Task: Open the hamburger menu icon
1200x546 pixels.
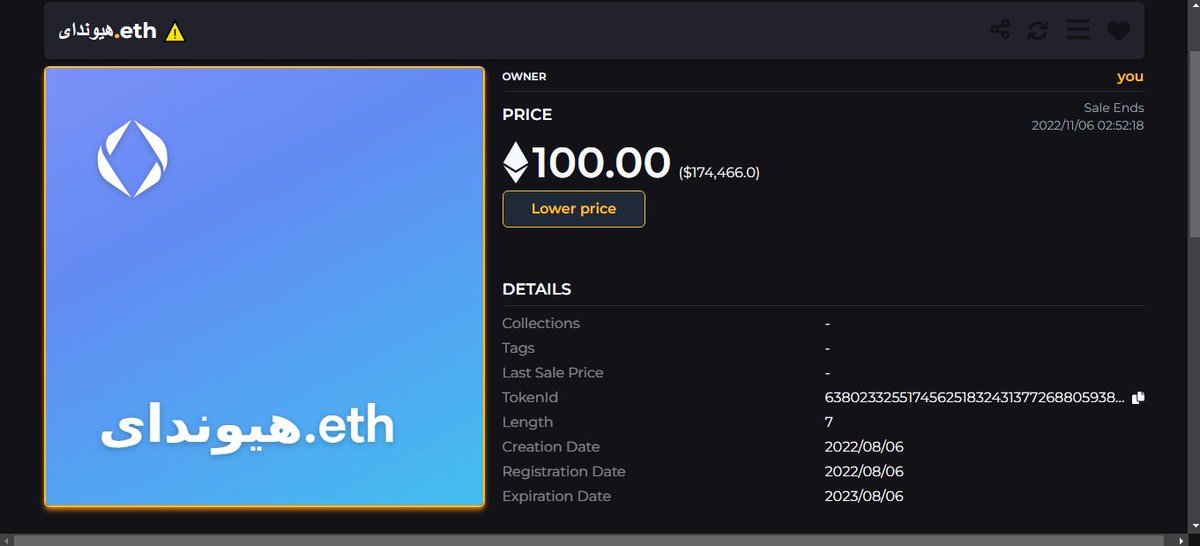Action: (1077, 30)
